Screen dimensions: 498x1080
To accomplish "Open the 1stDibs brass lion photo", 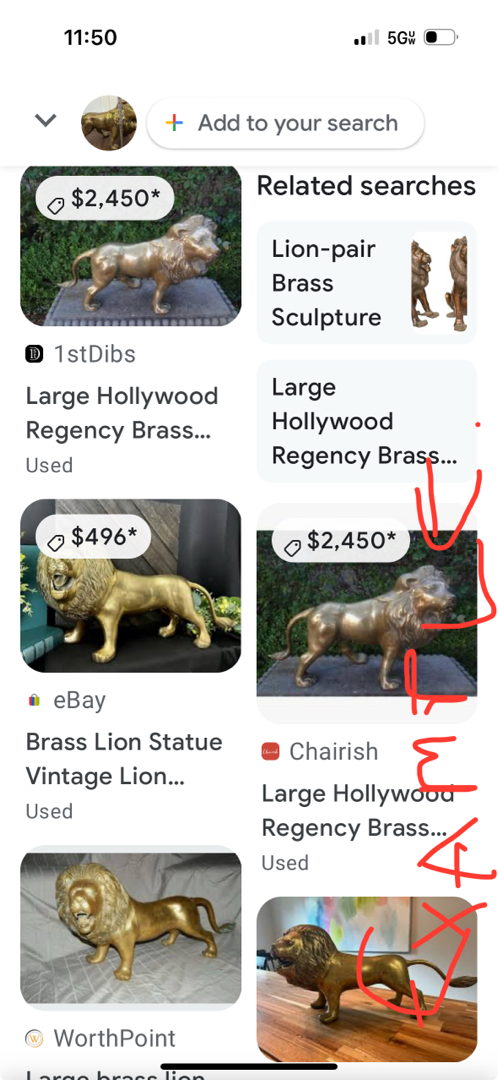I will (x=131, y=246).
